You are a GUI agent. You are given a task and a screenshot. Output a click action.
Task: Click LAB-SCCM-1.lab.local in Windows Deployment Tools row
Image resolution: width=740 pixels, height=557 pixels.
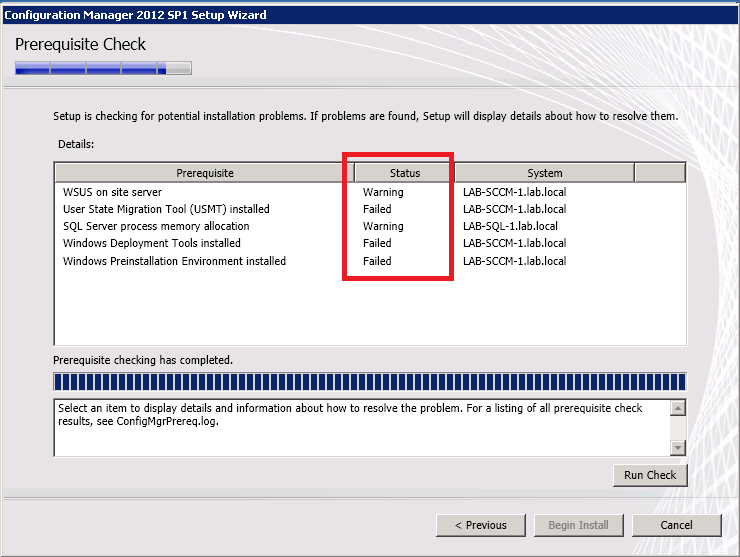(514, 243)
